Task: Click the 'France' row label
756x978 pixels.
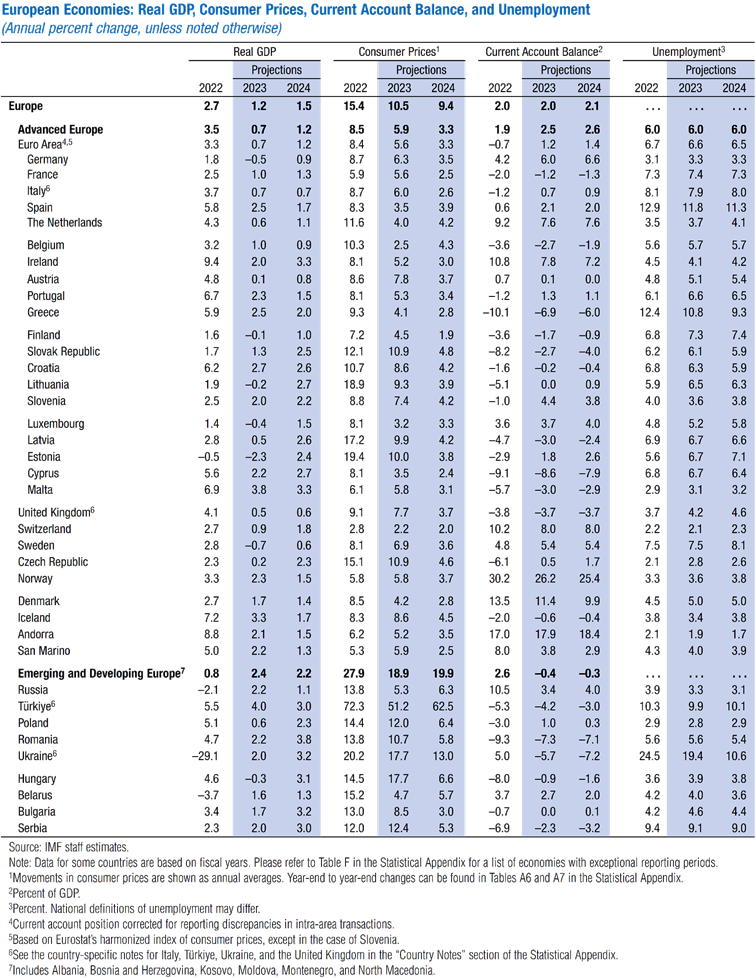Action: 42,175
